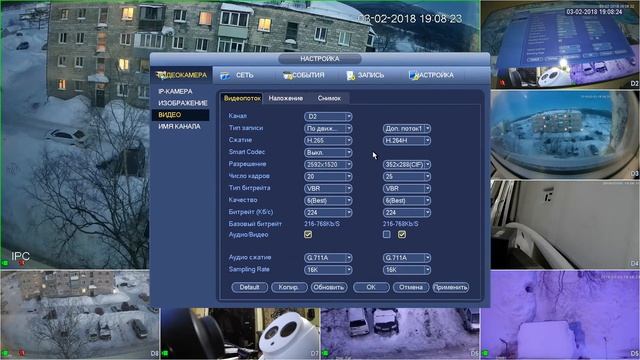Open the Разрешение dropdown 2592x1520
This screenshot has height=360, width=640.
(x=328, y=164)
